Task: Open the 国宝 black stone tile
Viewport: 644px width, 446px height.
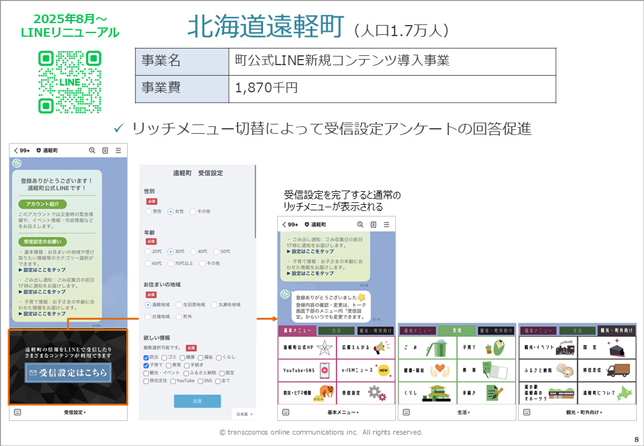Action: click(607, 347)
